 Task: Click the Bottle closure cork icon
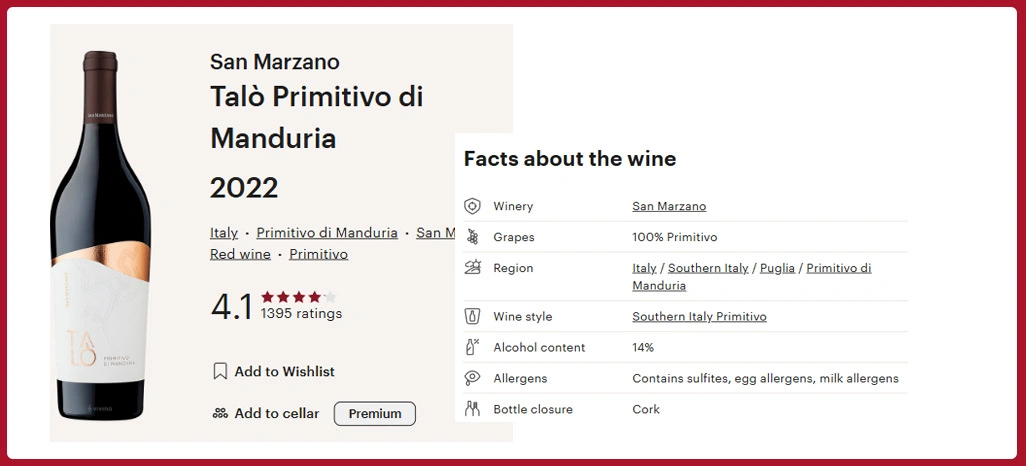pos(473,409)
